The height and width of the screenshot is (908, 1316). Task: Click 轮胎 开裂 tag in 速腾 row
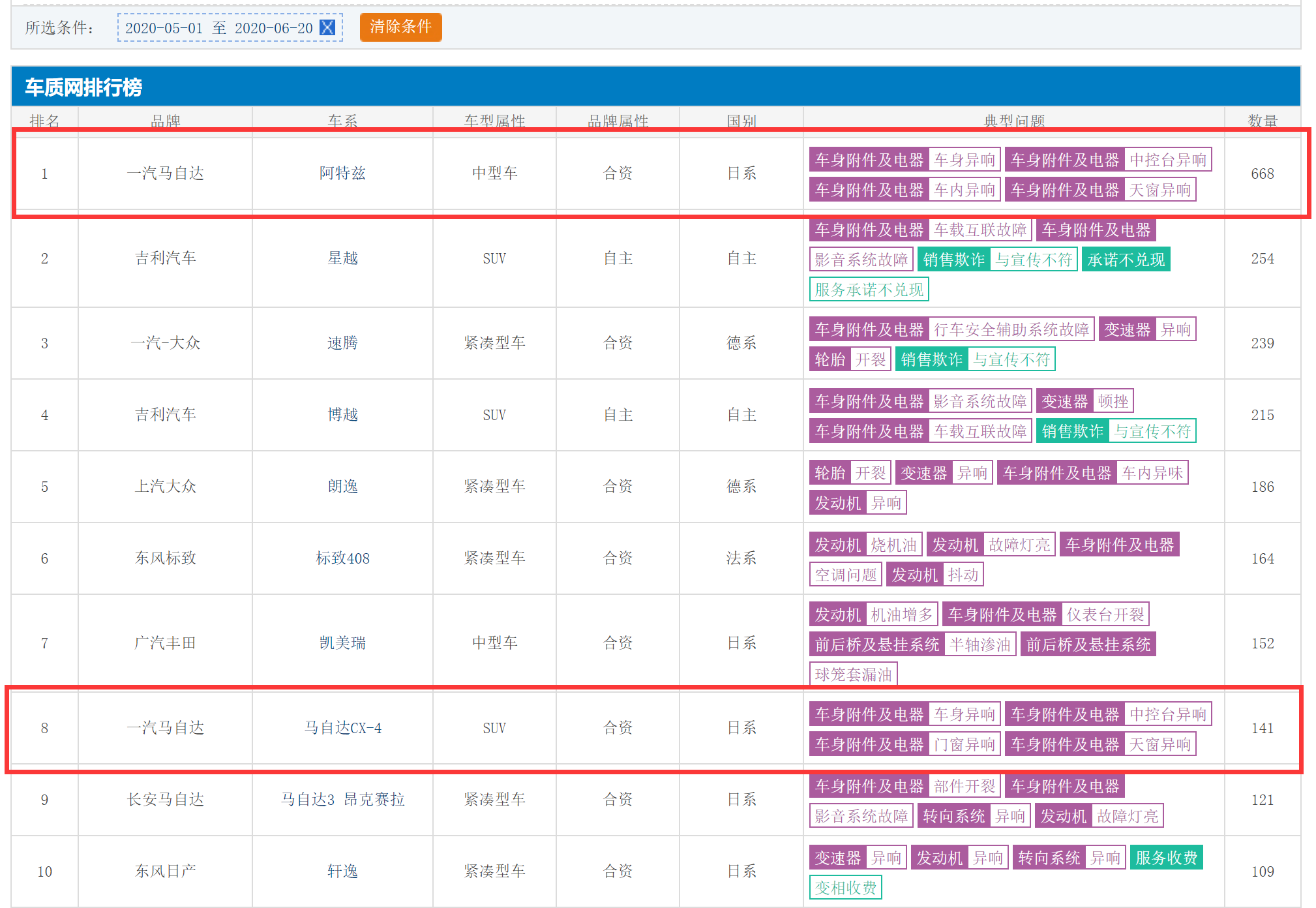pos(850,359)
